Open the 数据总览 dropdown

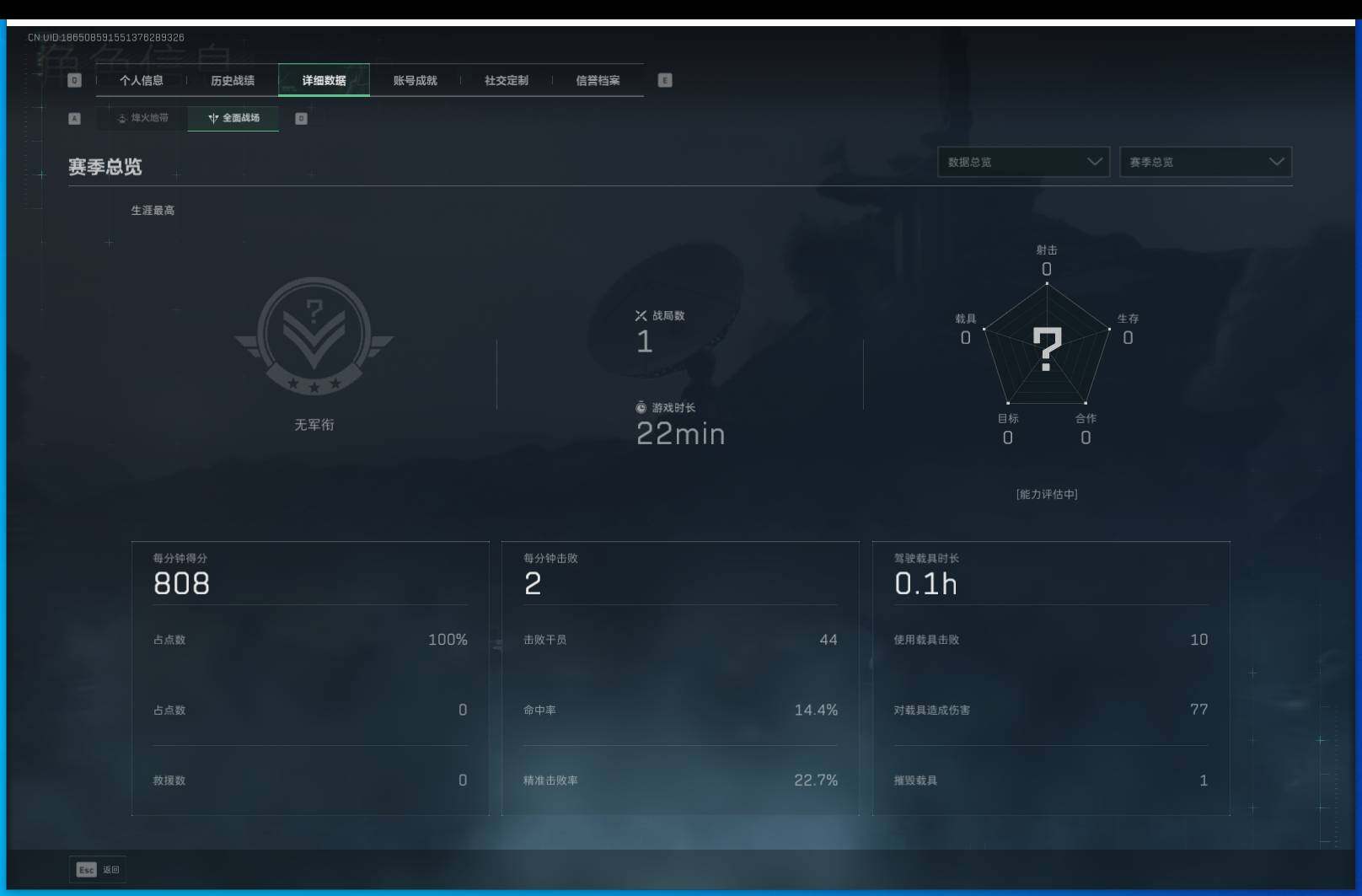click(1023, 162)
